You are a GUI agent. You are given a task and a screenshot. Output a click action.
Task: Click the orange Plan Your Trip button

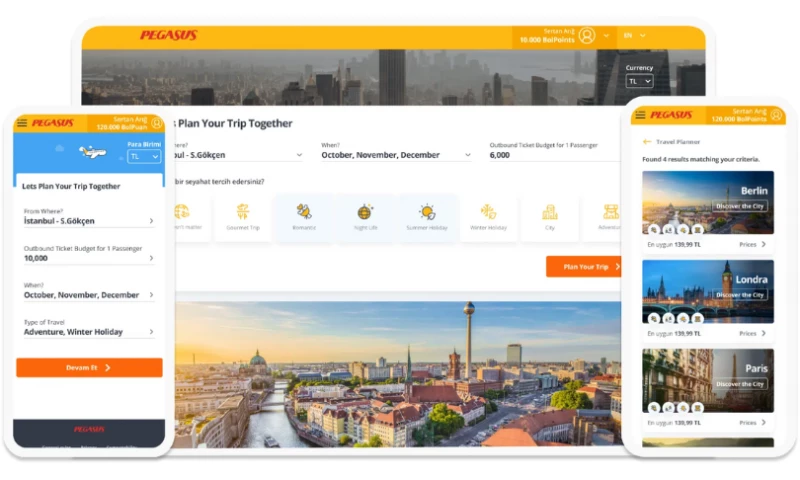click(584, 266)
